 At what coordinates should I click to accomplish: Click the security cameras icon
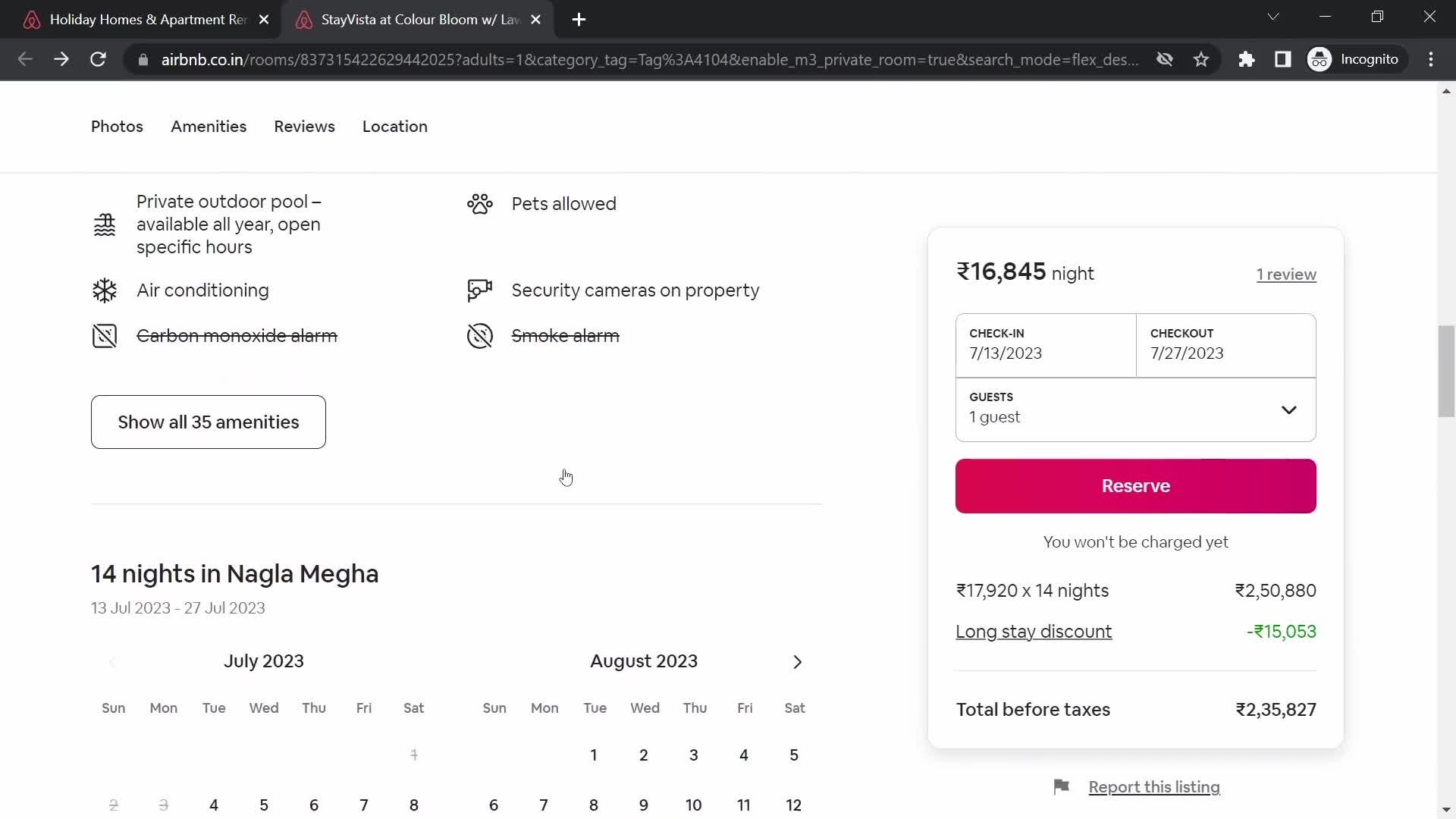[479, 289]
